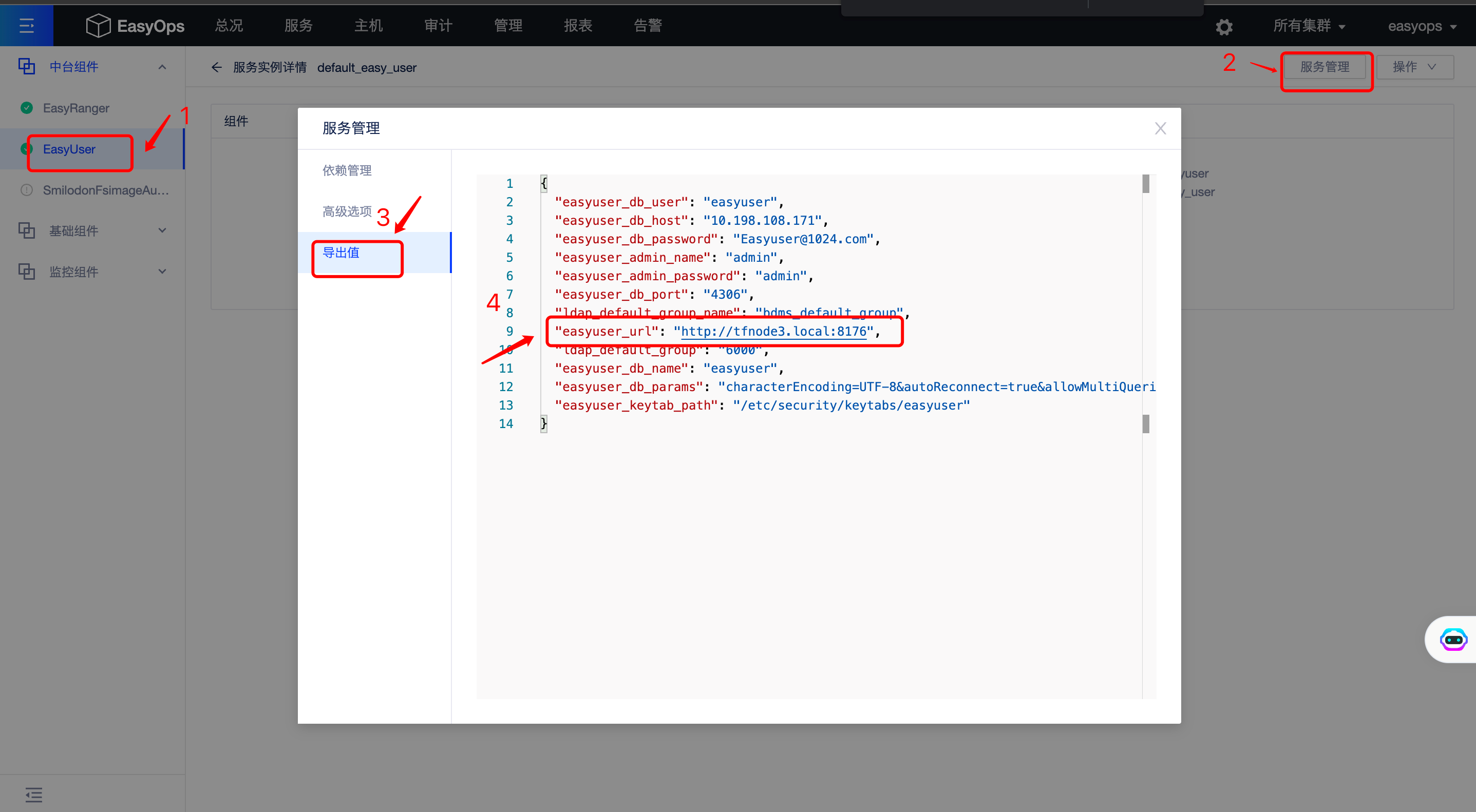The height and width of the screenshot is (812, 1476).
Task: Open the 所有集群 dropdown
Action: point(1309,26)
